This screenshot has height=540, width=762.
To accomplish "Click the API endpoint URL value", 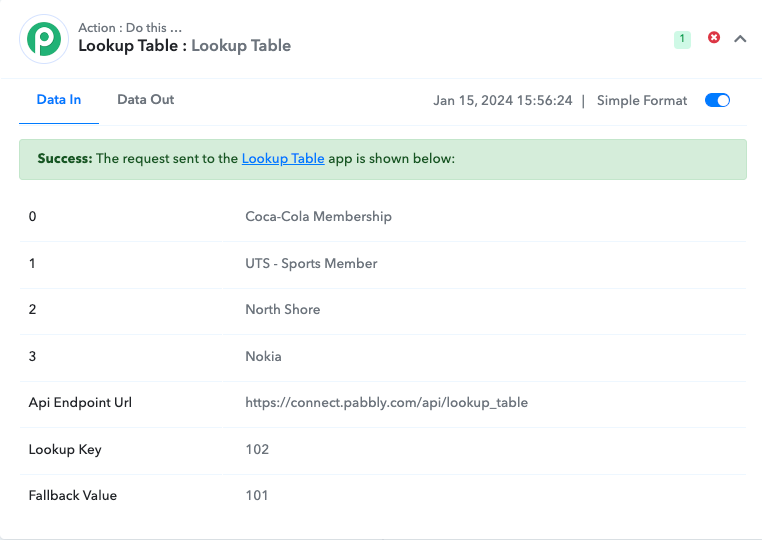I will coord(386,402).
